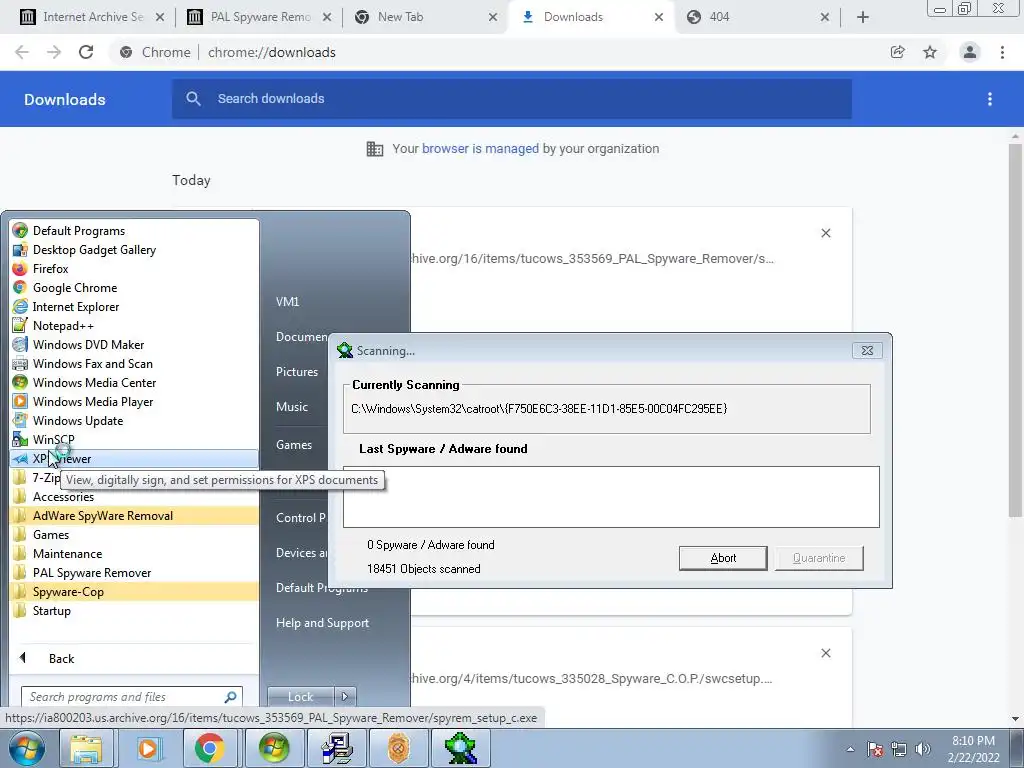
Task: Abort the spyware scan
Action: click(723, 558)
